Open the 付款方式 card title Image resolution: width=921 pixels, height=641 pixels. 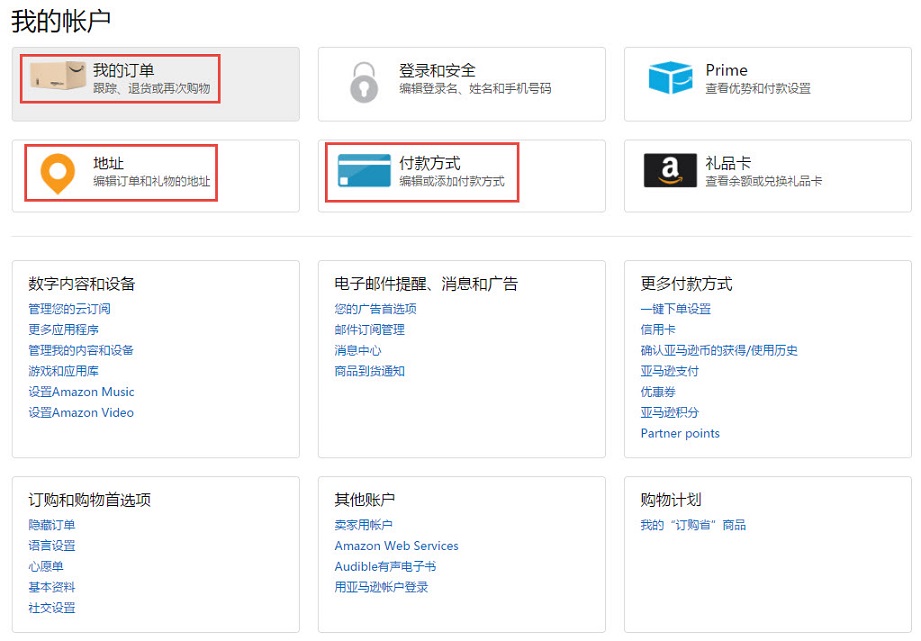pyautogui.click(x=429, y=163)
